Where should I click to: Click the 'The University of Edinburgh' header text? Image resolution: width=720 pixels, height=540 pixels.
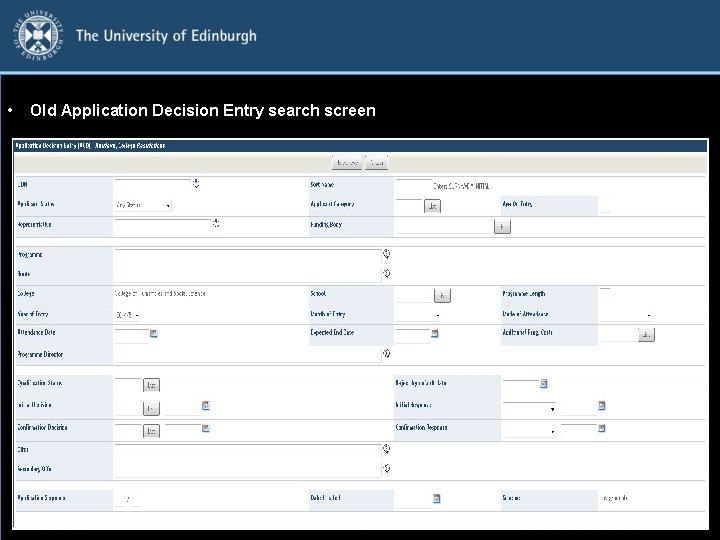coord(166,36)
